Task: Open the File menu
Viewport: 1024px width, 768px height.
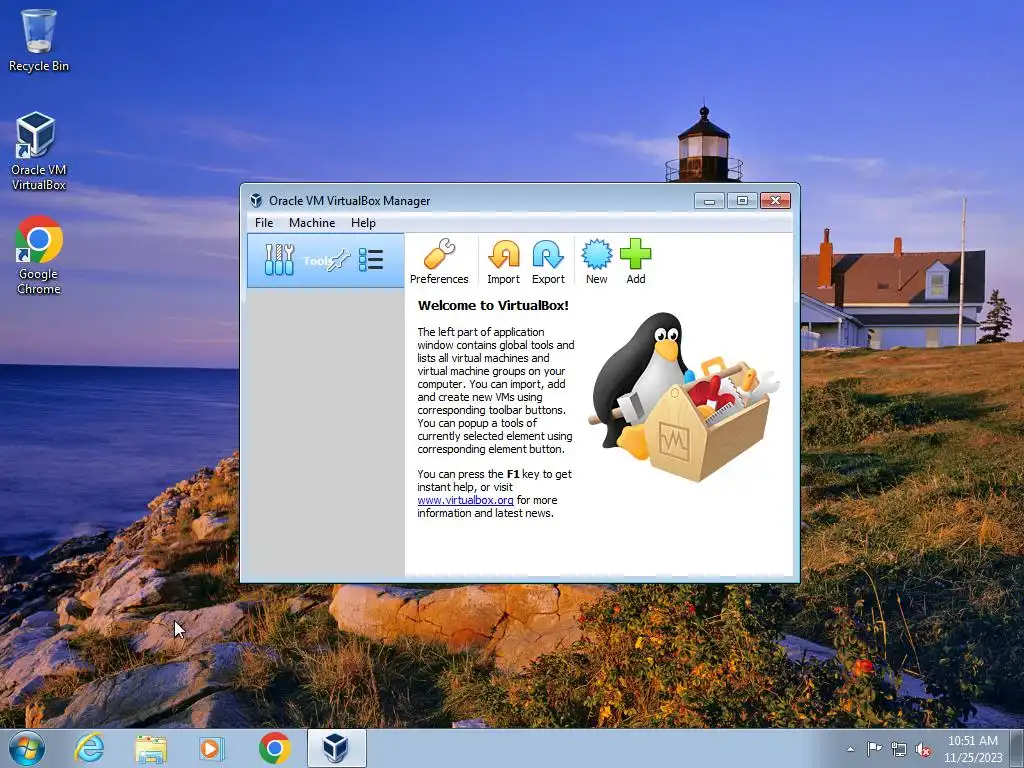Action: coord(264,223)
